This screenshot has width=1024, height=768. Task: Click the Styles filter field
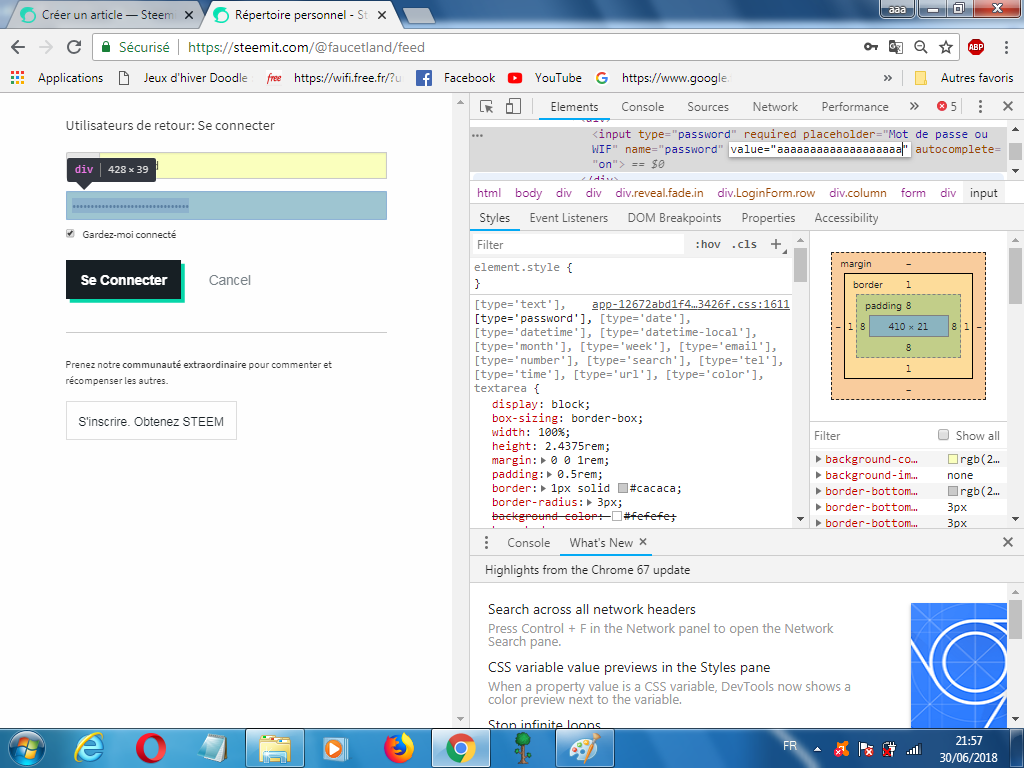pos(578,244)
